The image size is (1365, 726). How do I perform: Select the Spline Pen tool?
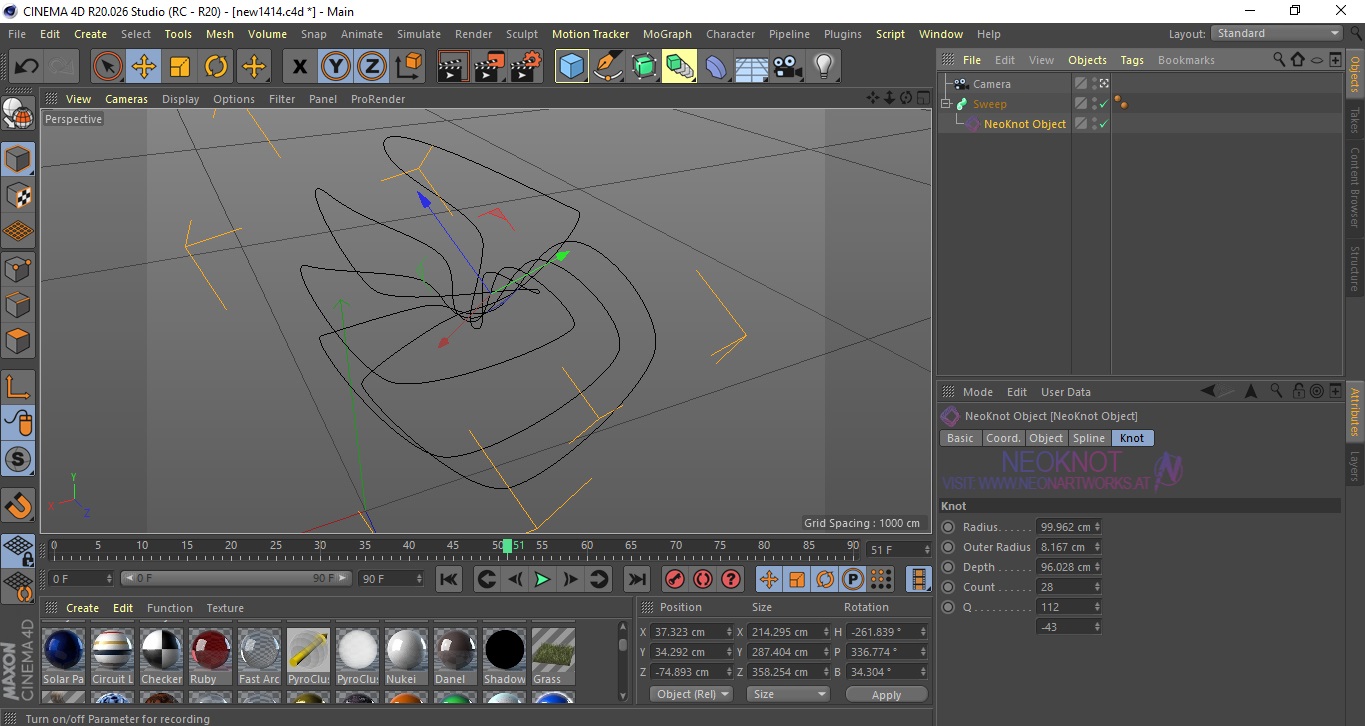608,67
